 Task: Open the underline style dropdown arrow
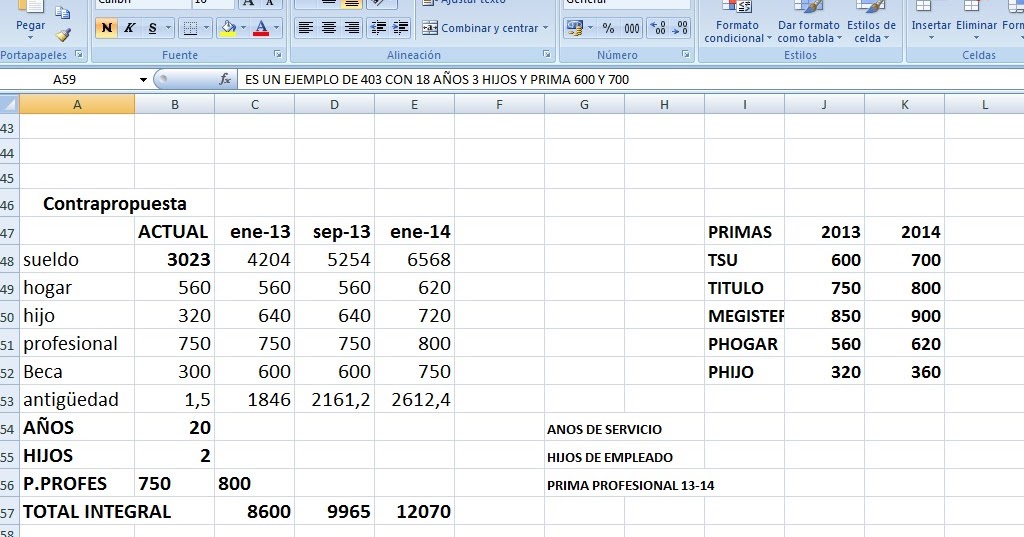(x=168, y=28)
